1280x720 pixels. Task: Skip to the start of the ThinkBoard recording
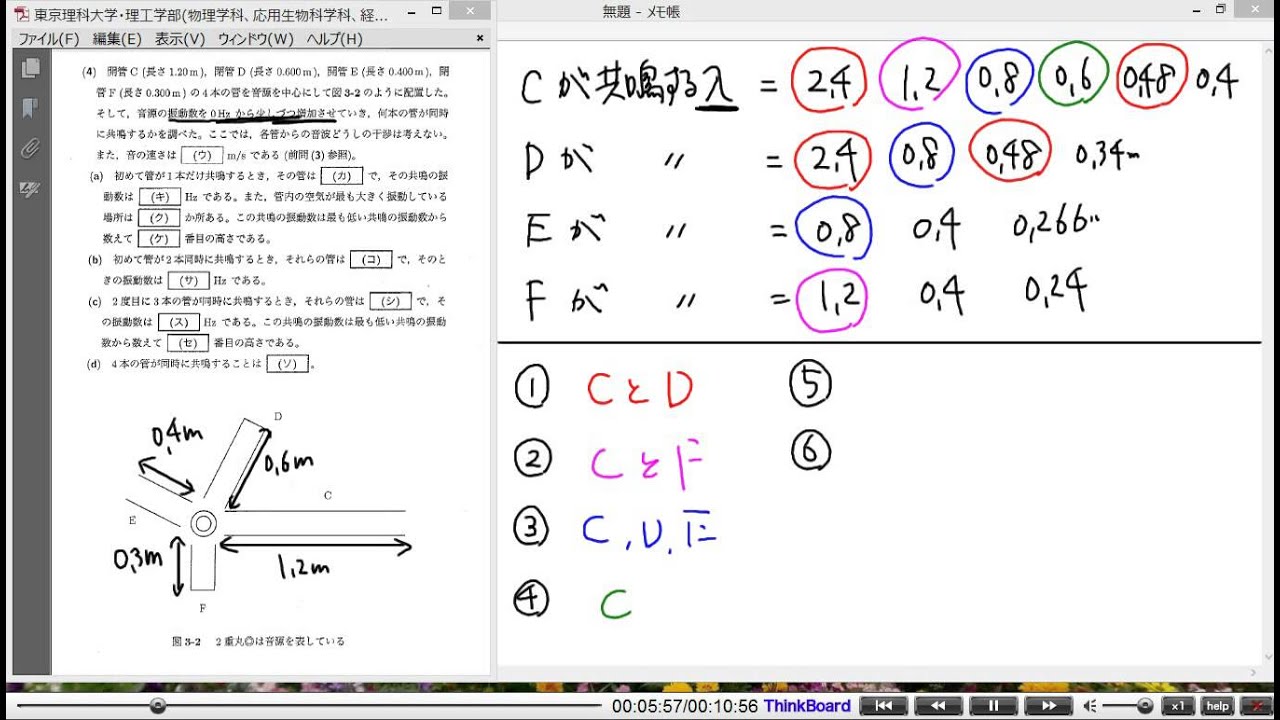coord(883,705)
